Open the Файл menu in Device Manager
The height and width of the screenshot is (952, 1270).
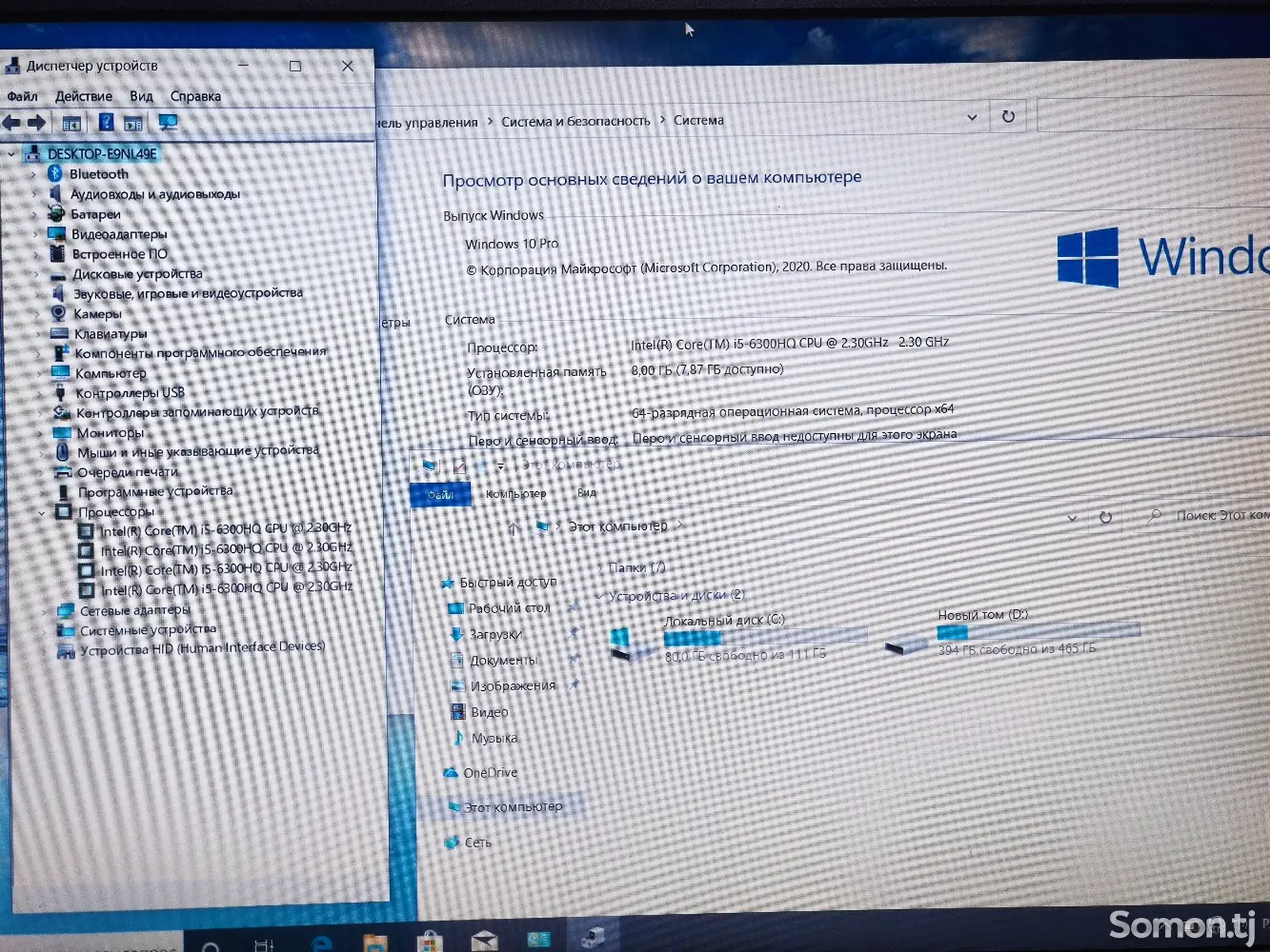[22, 96]
